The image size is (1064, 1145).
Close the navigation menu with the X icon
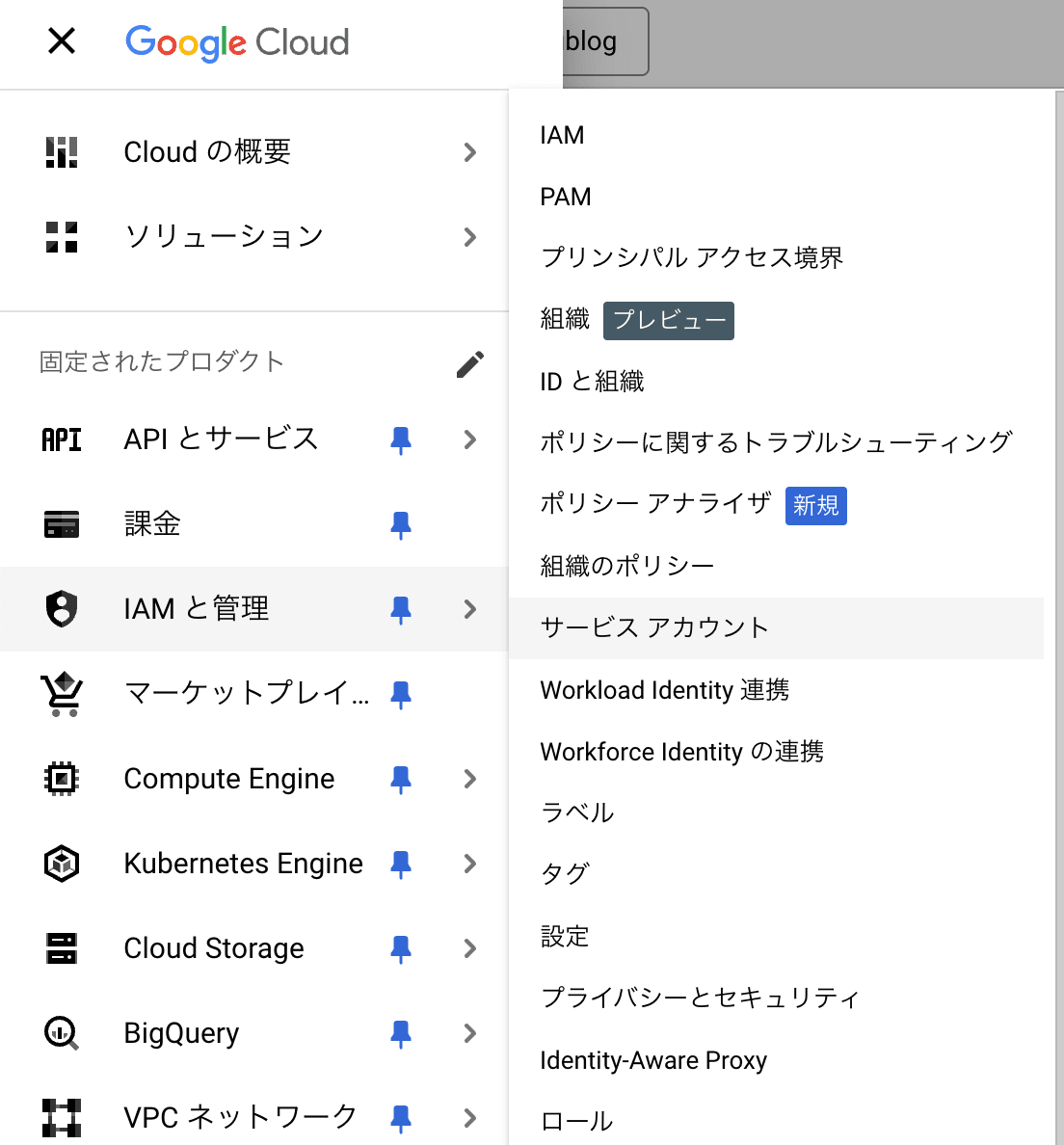pos(62,40)
